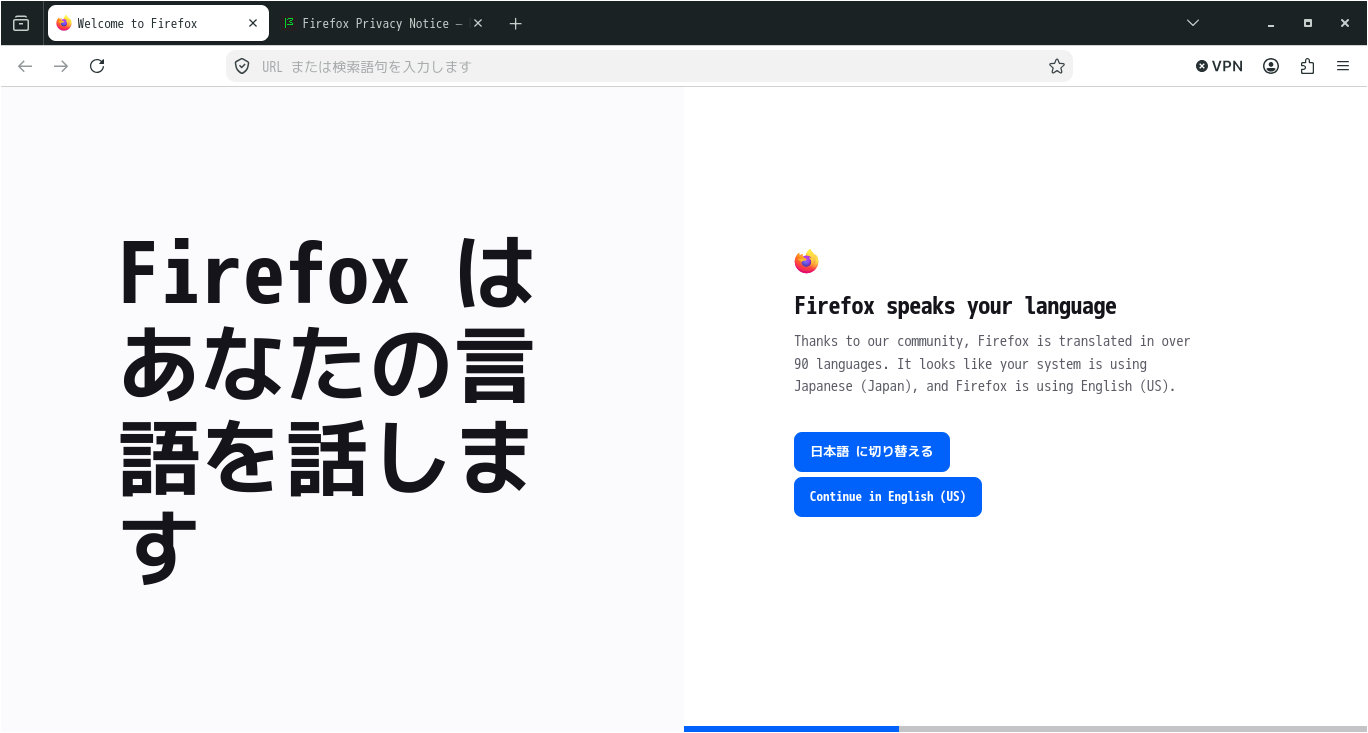Switch to Welcome to Firefox tab

(158, 23)
